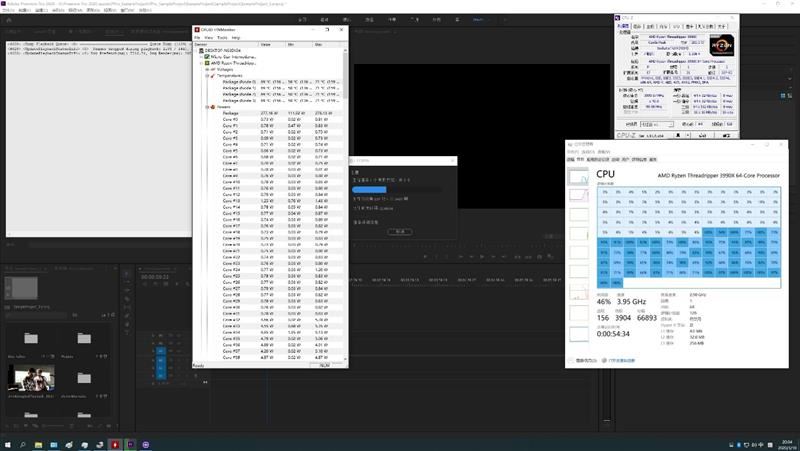
Task: Click the 46% utilization value in Task Manager
Action: (604, 302)
